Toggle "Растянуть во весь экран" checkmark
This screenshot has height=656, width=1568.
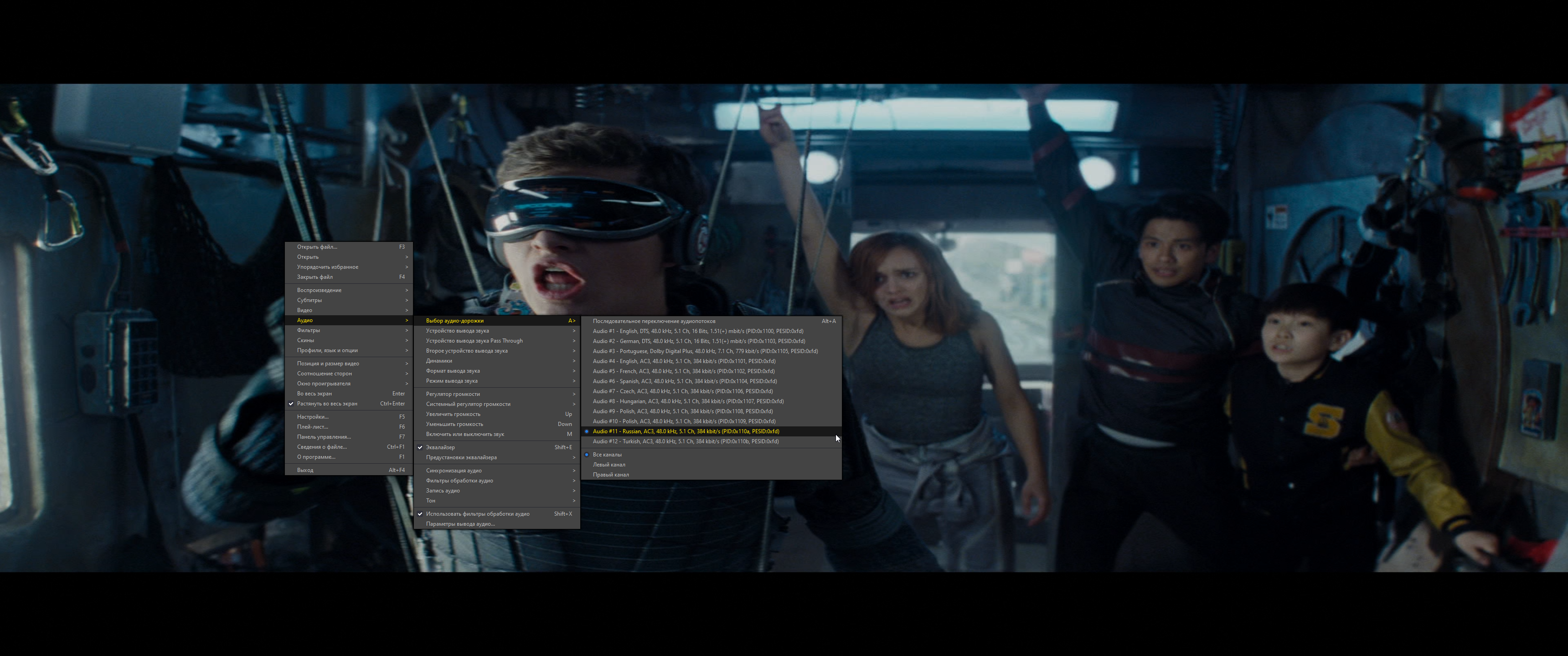click(349, 404)
